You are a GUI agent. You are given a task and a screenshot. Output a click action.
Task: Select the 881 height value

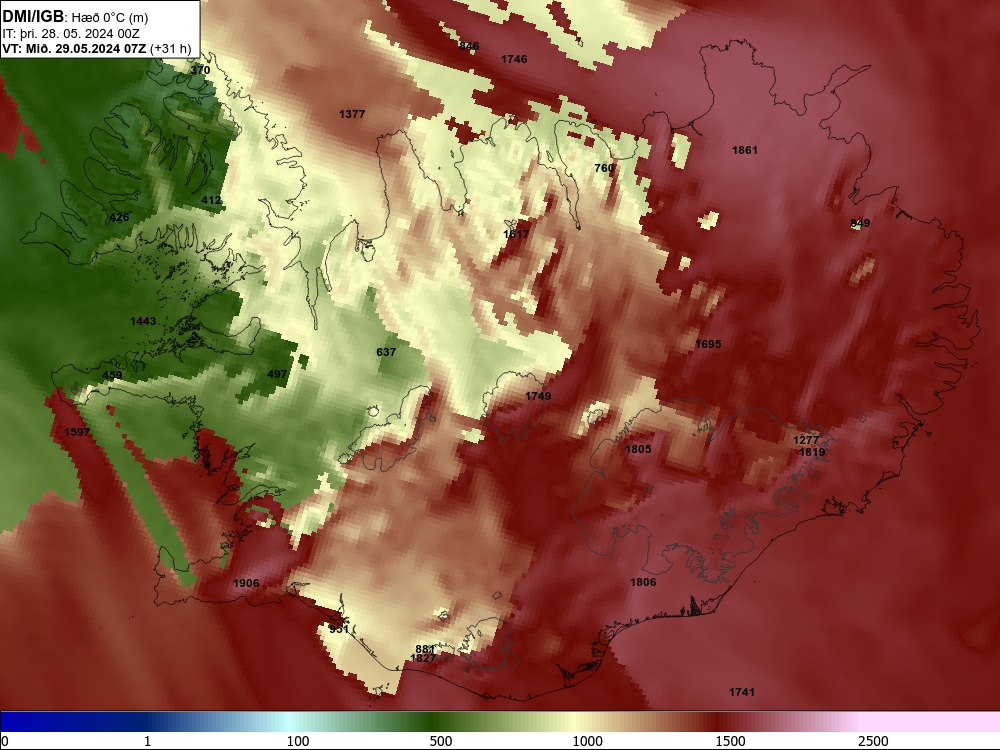click(x=425, y=650)
